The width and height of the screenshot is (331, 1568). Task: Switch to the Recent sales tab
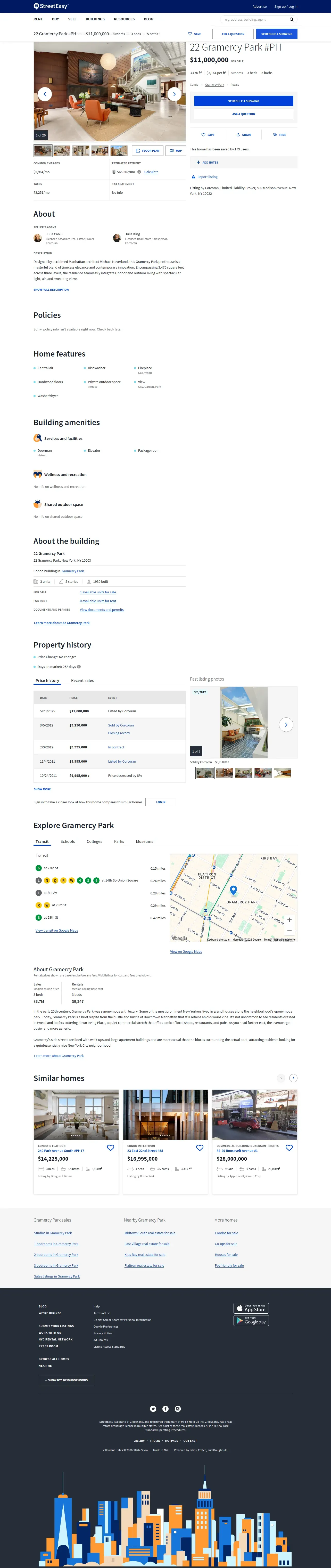82,681
